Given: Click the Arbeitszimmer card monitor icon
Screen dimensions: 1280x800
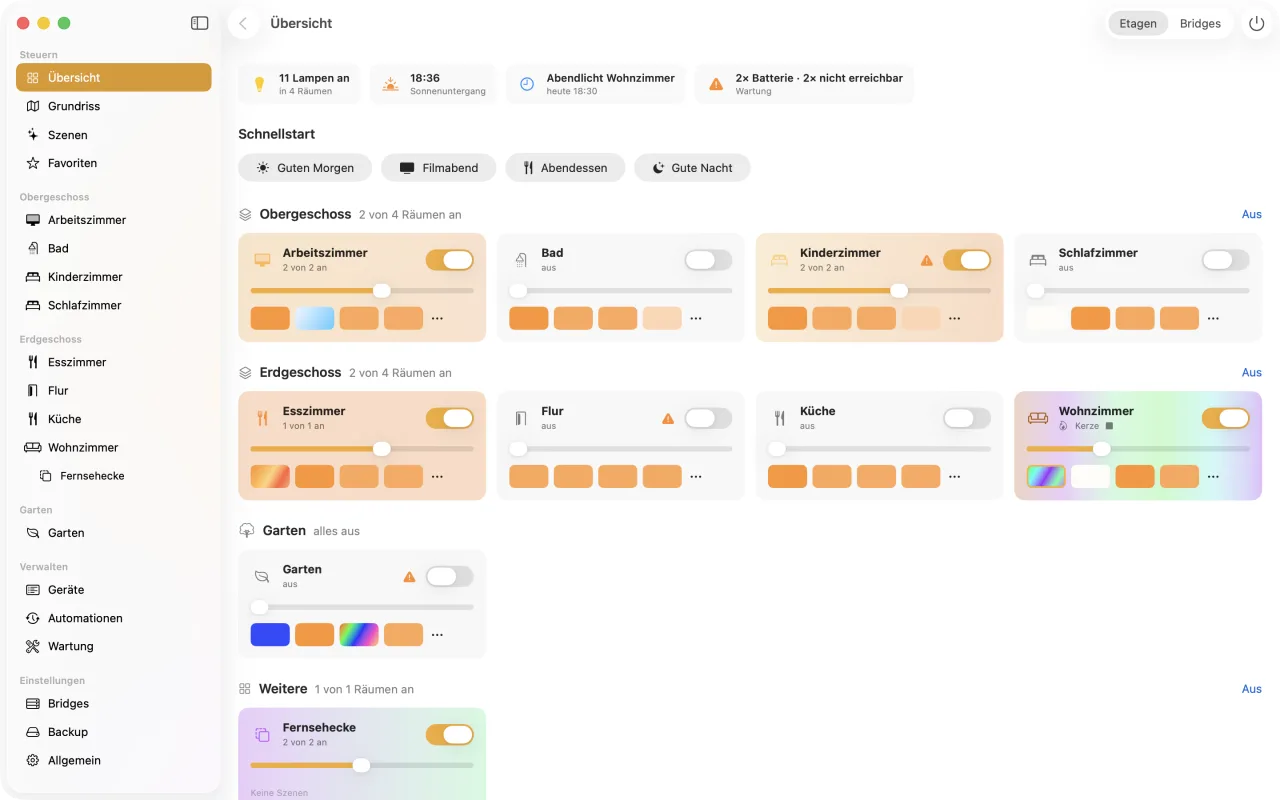Looking at the screenshot, I should 262,260.
